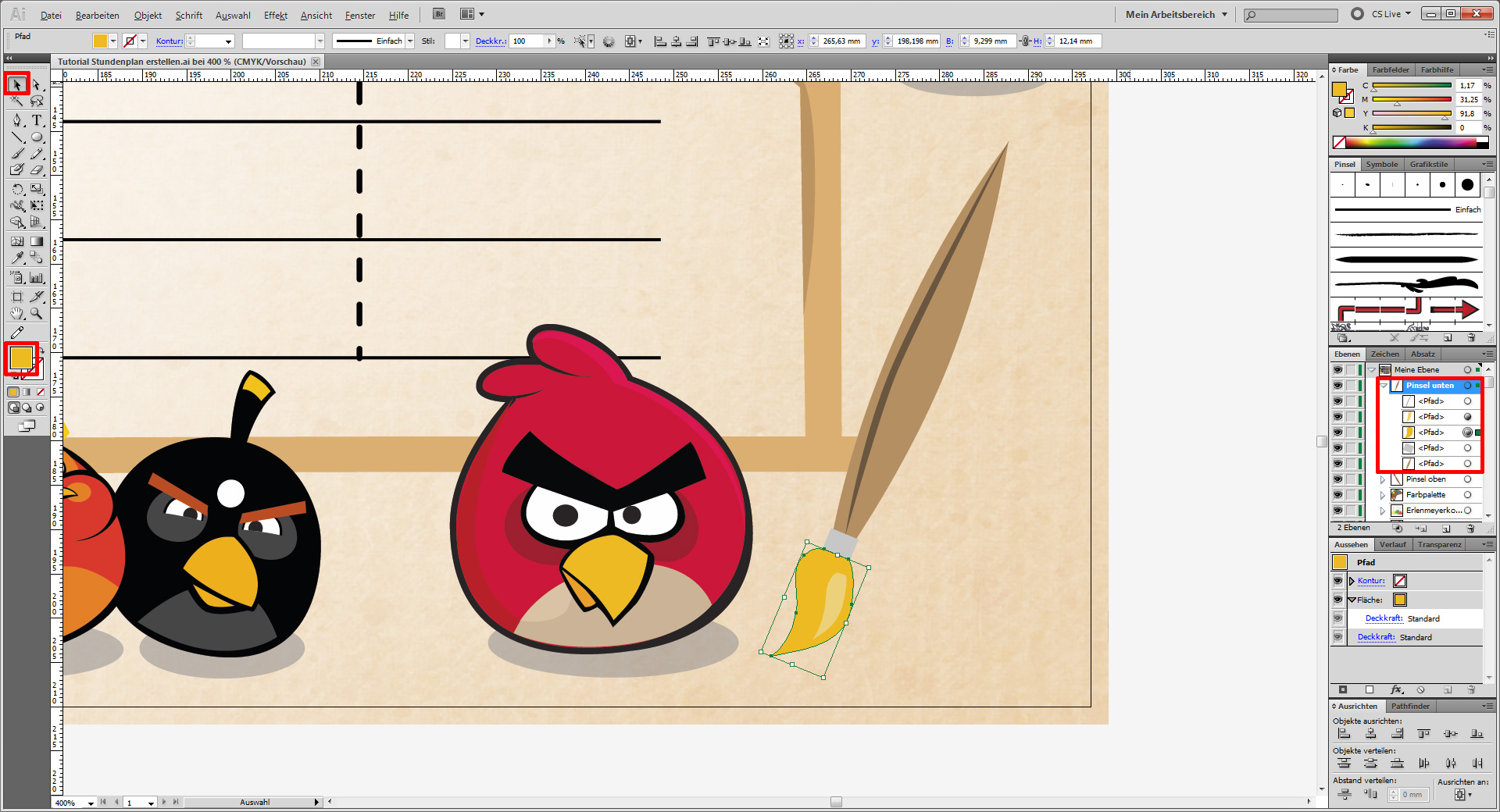1500x812 pixels.
Task: Click the Kontur link in the control bar
Action: click(169, 41)
